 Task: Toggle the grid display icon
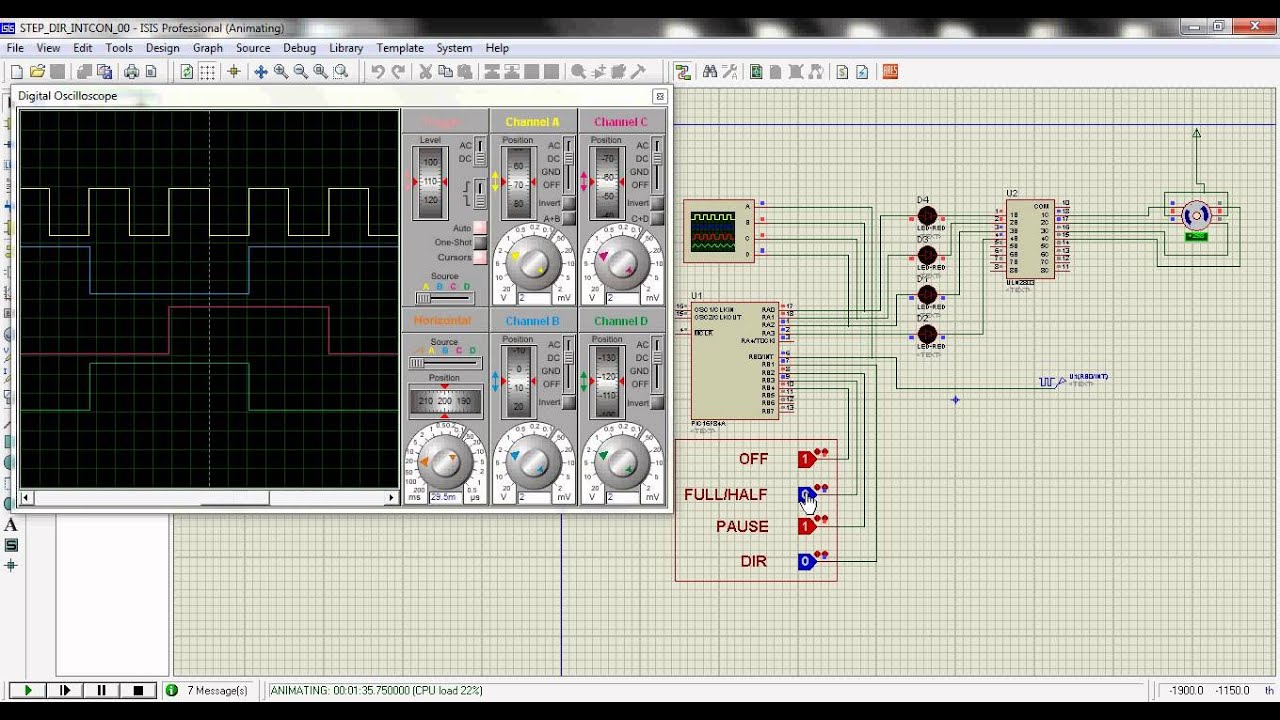click(207, 71)
